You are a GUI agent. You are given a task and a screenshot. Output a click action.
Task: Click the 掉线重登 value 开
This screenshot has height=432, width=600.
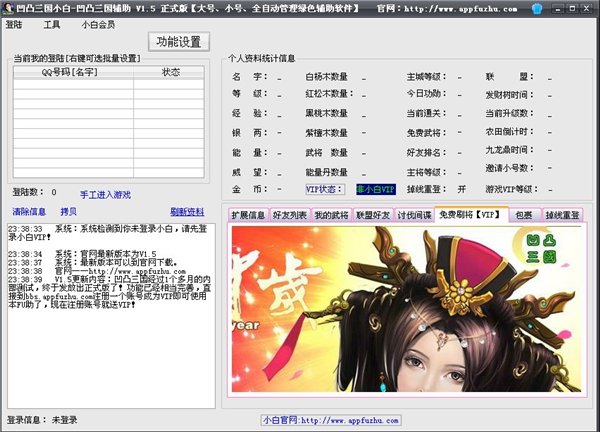462,189
